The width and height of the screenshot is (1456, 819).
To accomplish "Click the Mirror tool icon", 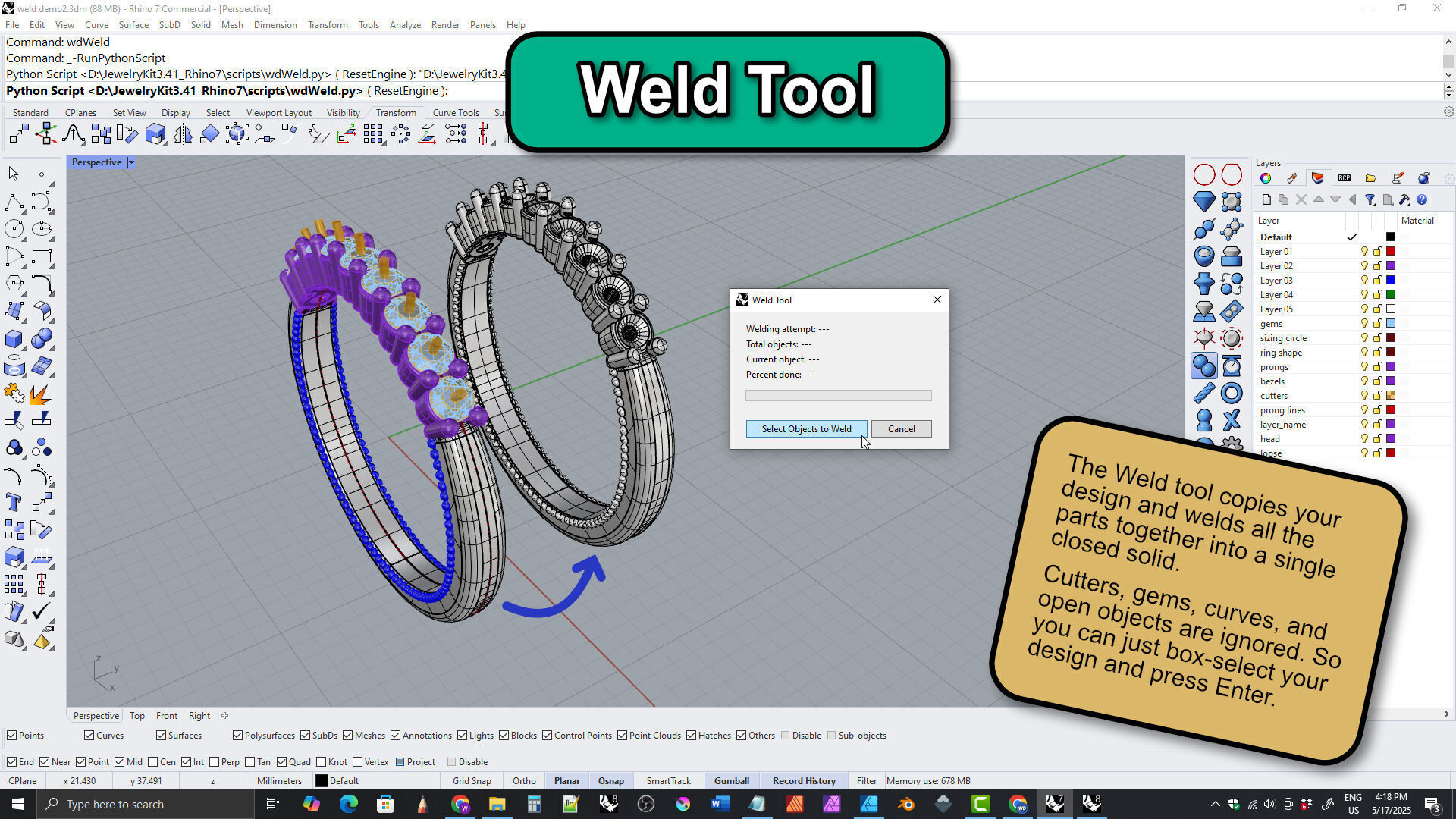I will point(183,135).
